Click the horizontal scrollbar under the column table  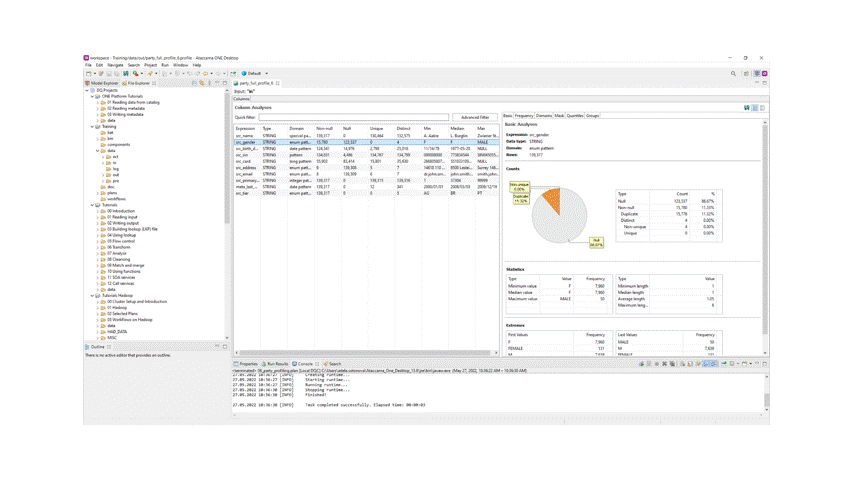[366, 353]
